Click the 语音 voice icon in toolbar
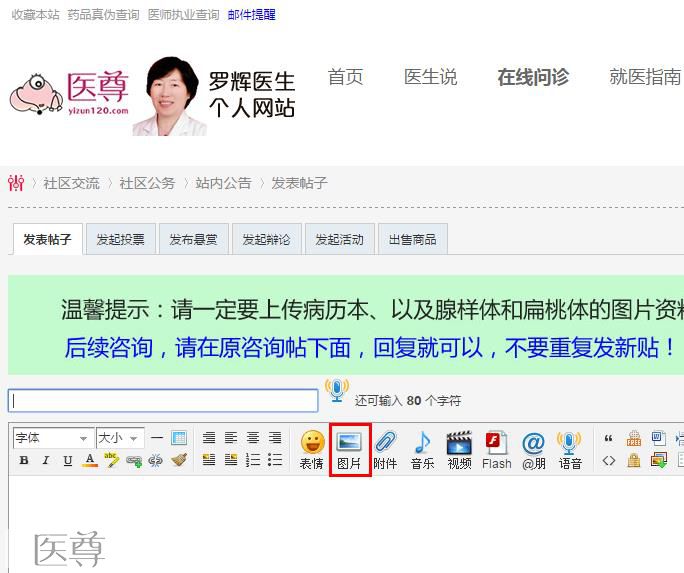 pos(570,450)
